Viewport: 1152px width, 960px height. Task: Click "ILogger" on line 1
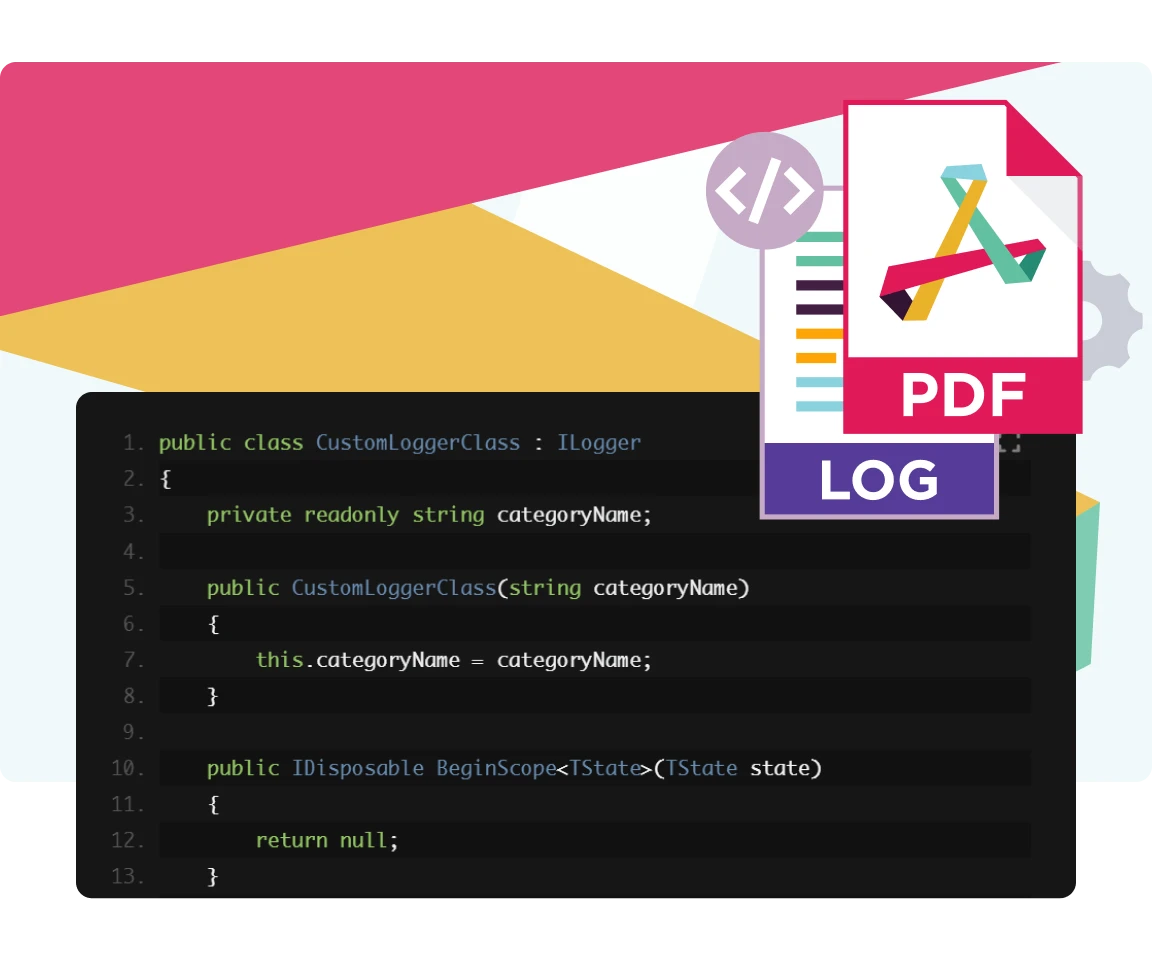click(599, 443)
